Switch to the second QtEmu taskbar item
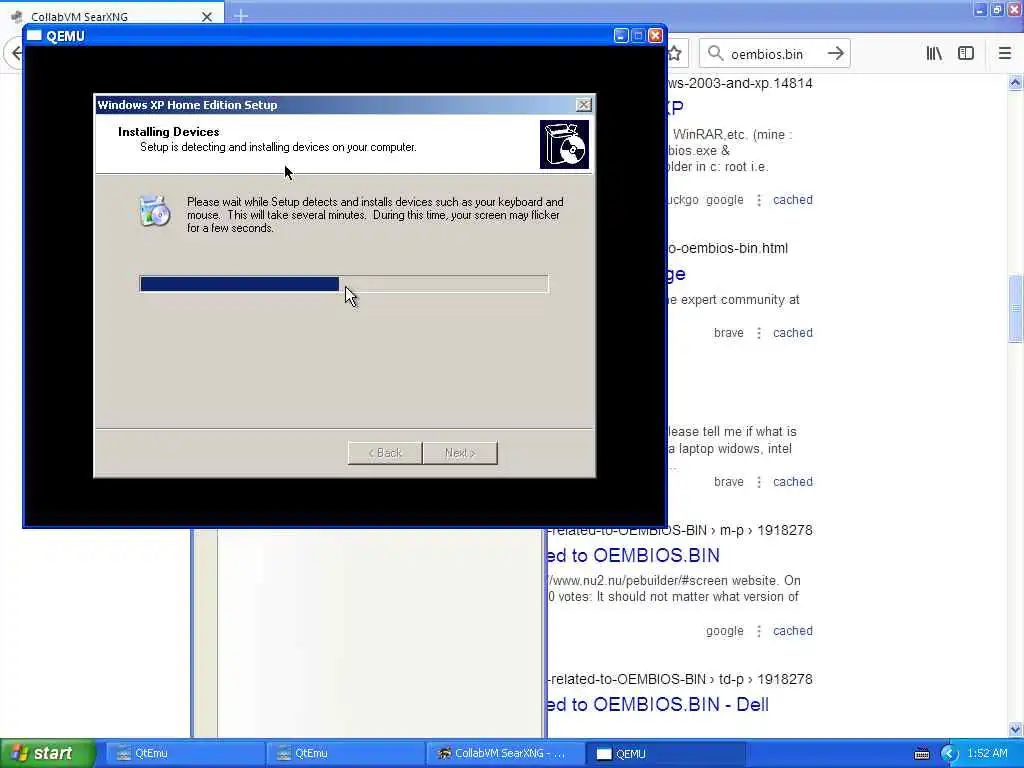Image resolution: width=1024 pixels, height=768 pixels. (x=344, y=754)
